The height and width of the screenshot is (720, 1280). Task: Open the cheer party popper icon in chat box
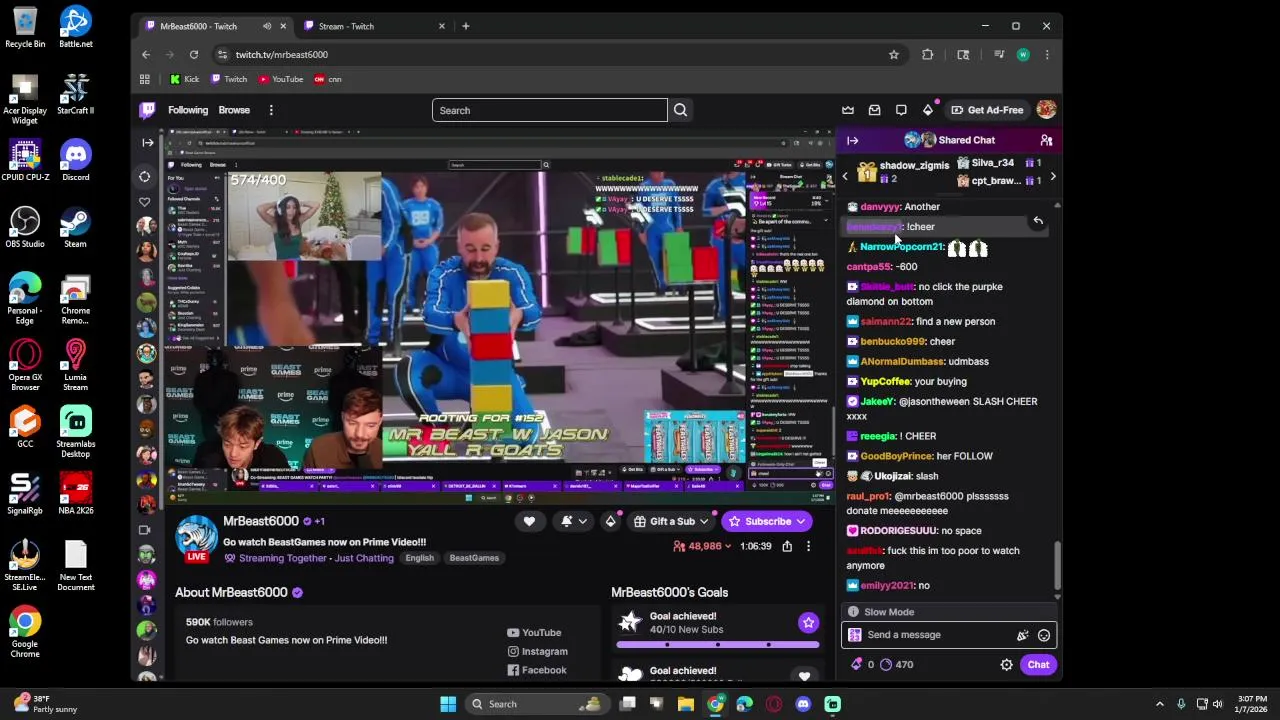coord(1022,635)
